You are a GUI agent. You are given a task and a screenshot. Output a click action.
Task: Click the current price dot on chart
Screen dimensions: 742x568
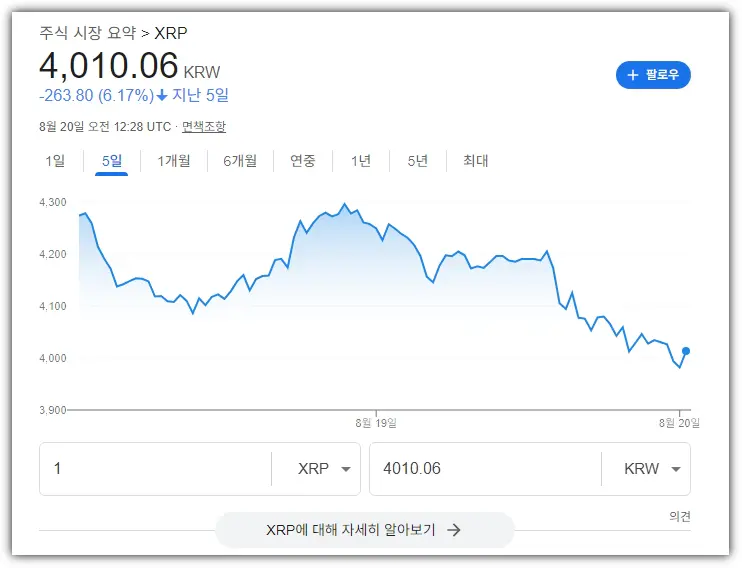click(686, 351)
